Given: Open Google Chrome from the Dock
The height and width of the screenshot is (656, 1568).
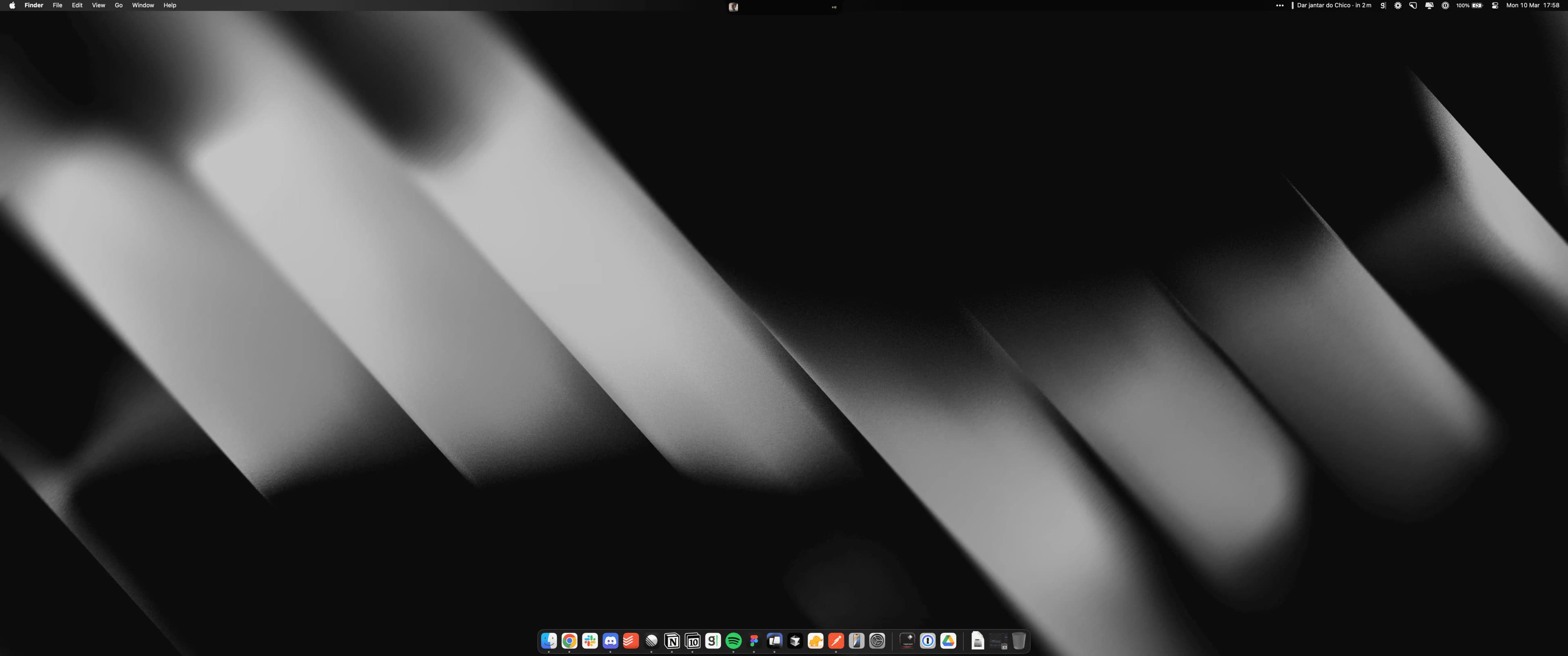Looking at the screenshot, I should [x=569, y=640].
